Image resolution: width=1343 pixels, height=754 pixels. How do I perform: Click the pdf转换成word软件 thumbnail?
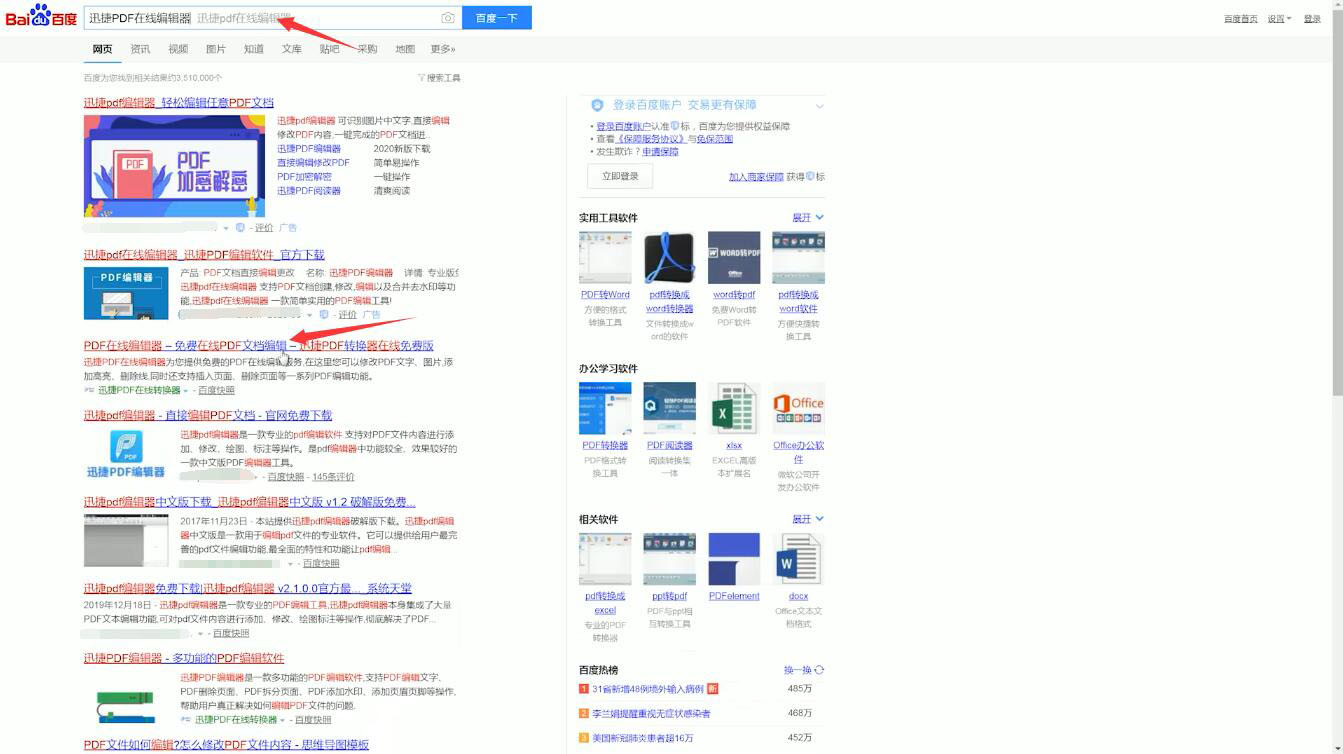coord(798,258)
